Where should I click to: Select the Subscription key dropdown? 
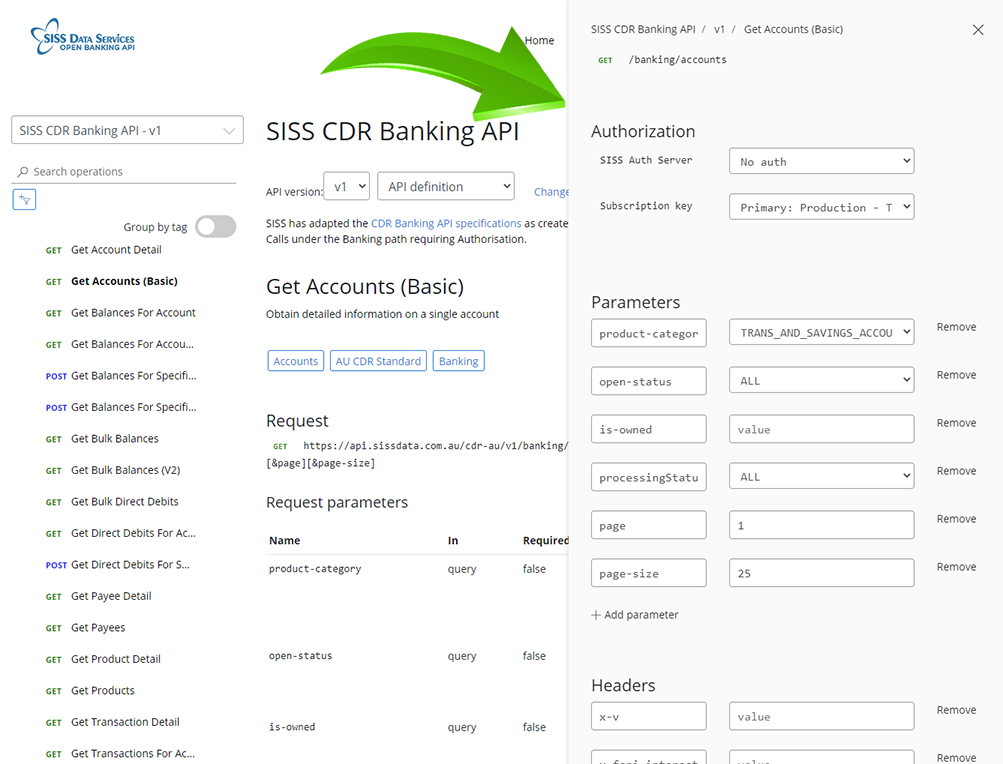[x=821, y=207]
